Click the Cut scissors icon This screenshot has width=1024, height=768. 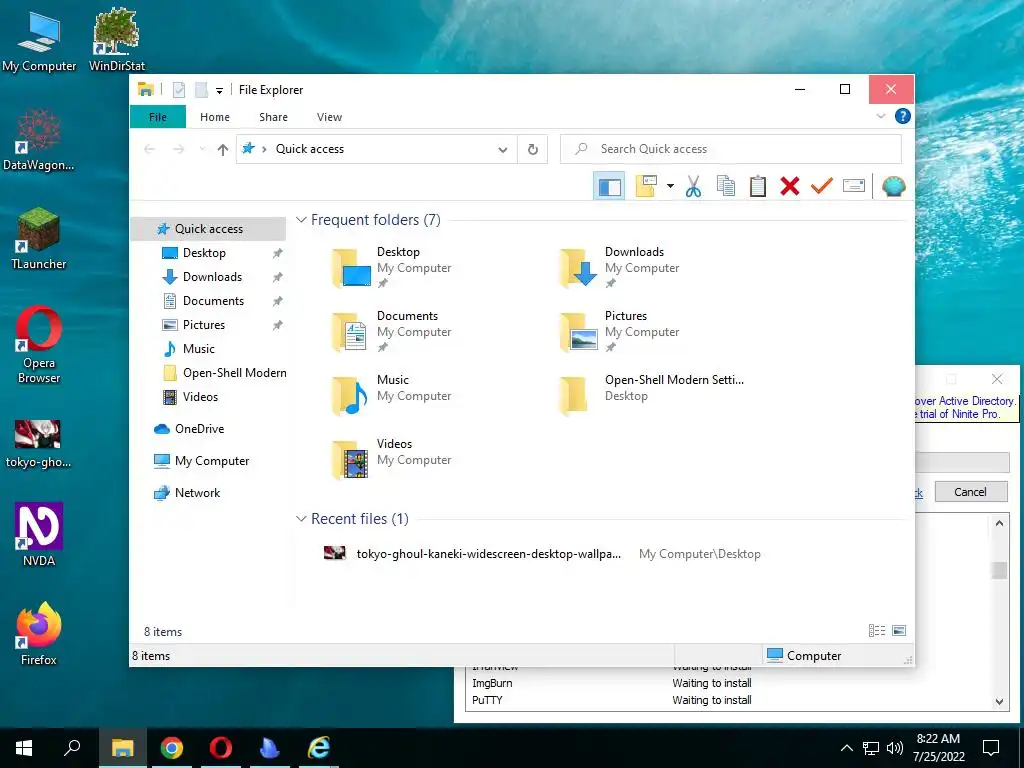pos(694,187)
